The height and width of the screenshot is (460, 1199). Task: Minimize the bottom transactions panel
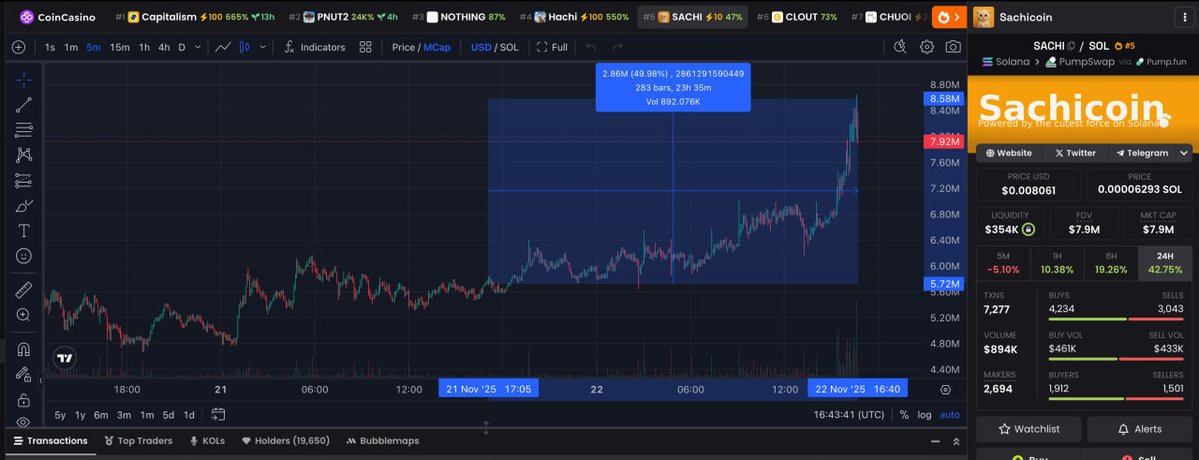coord(935,442)
